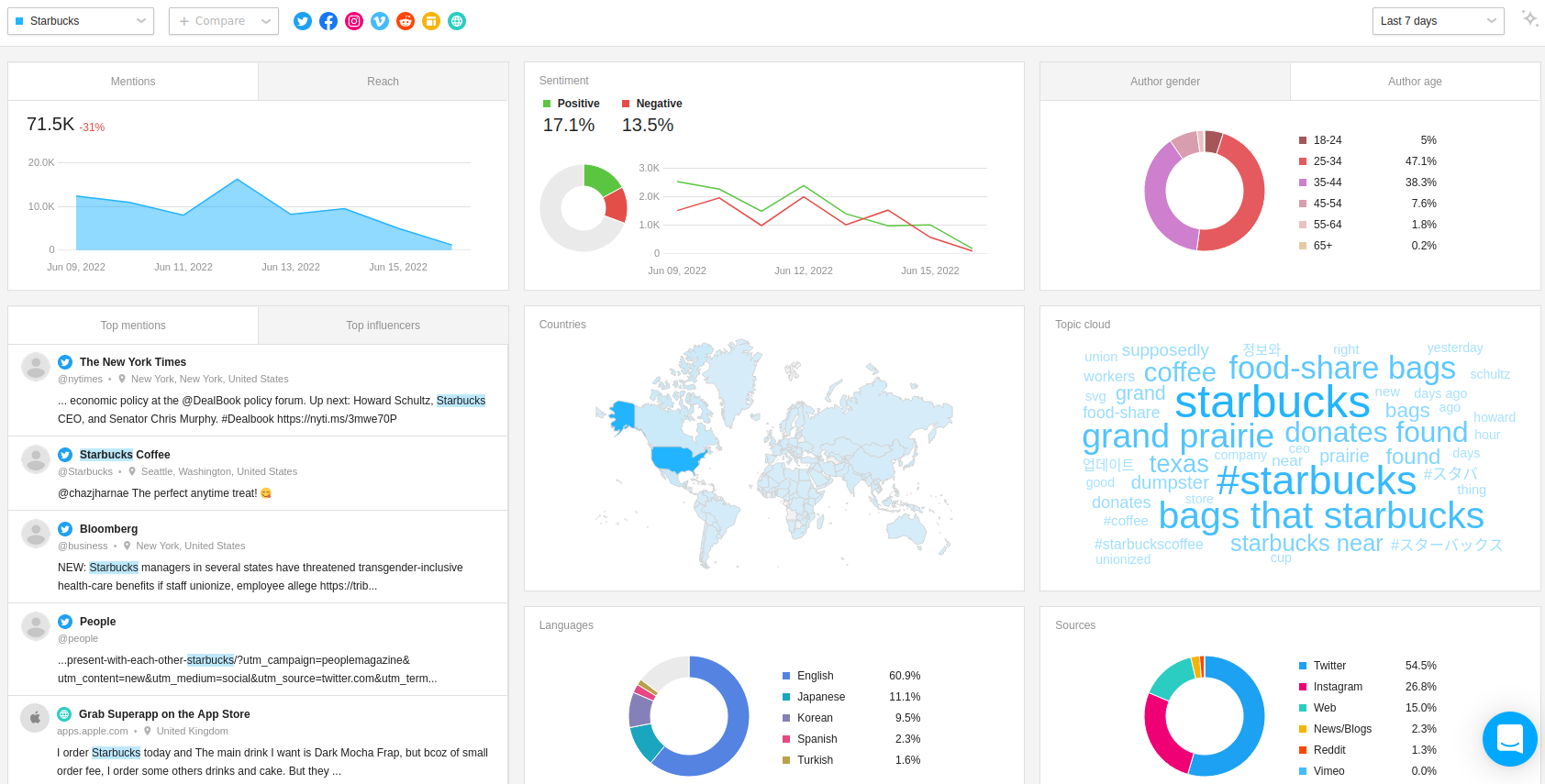Toggle the 35-44 age legend entry
This screenshot has height=784, width=1545.
tap(1368, 182)
